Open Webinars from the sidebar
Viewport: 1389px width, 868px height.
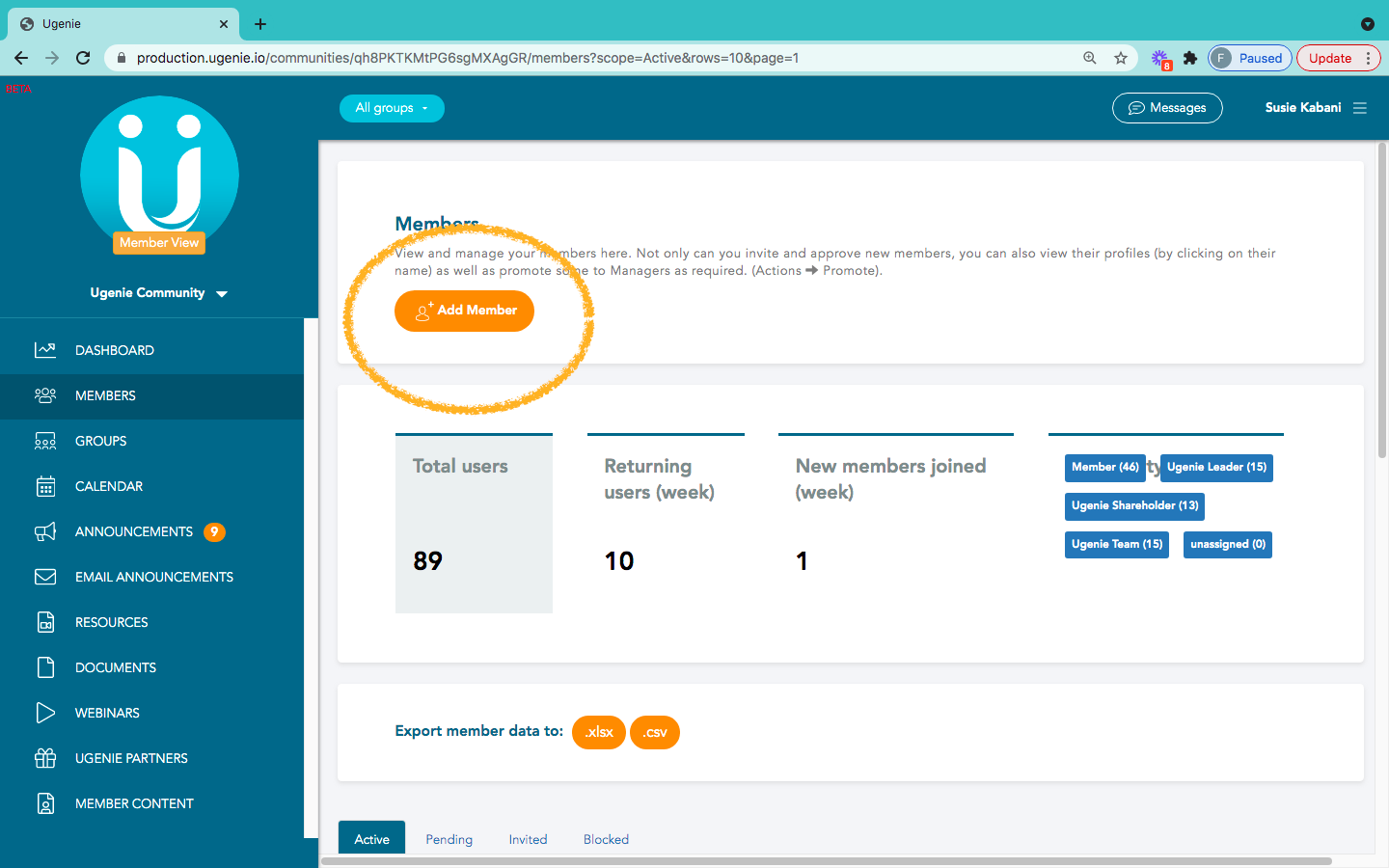click(107, 713)
